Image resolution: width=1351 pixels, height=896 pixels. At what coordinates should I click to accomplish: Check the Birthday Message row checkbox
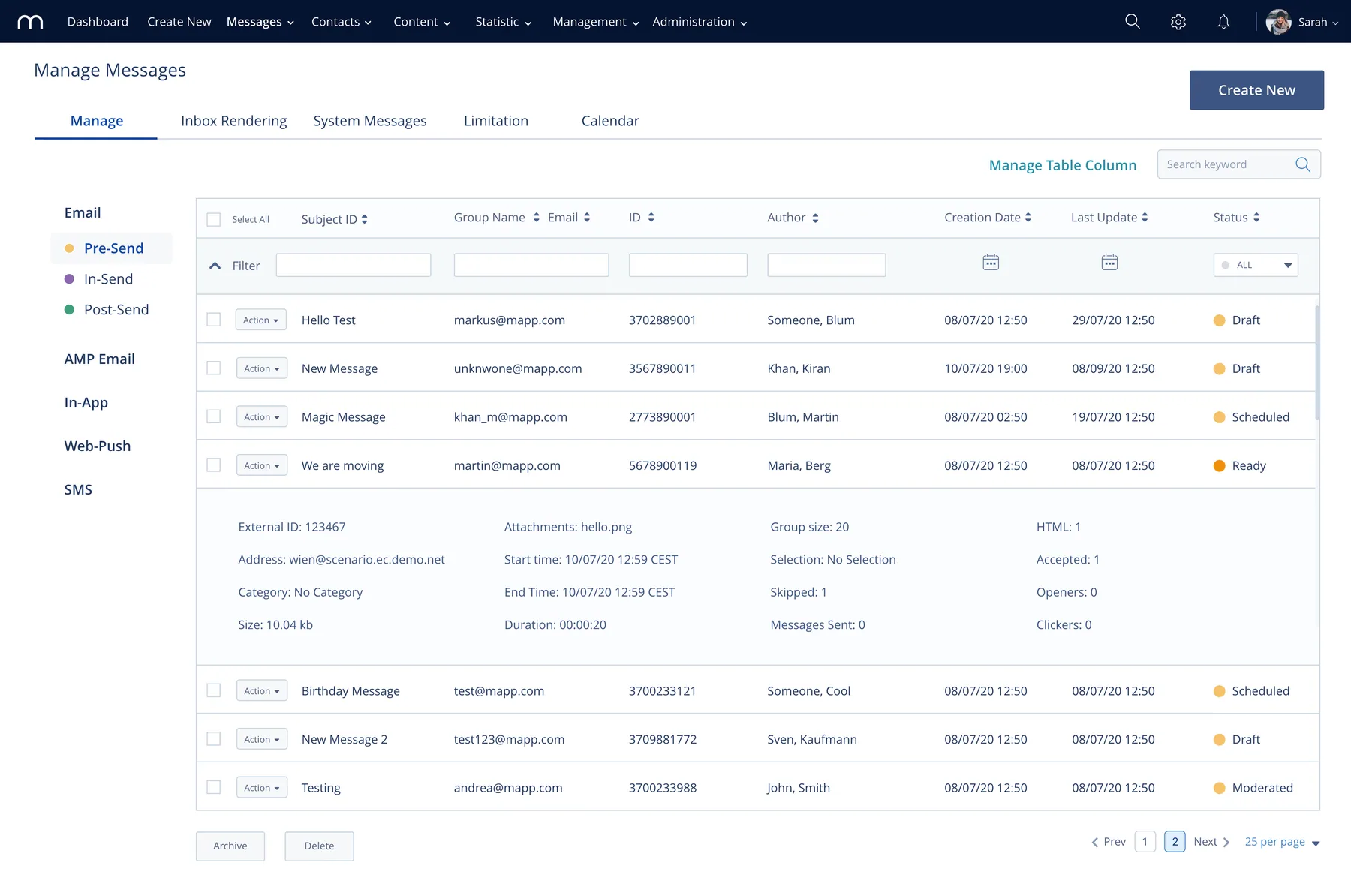point(214,690)
